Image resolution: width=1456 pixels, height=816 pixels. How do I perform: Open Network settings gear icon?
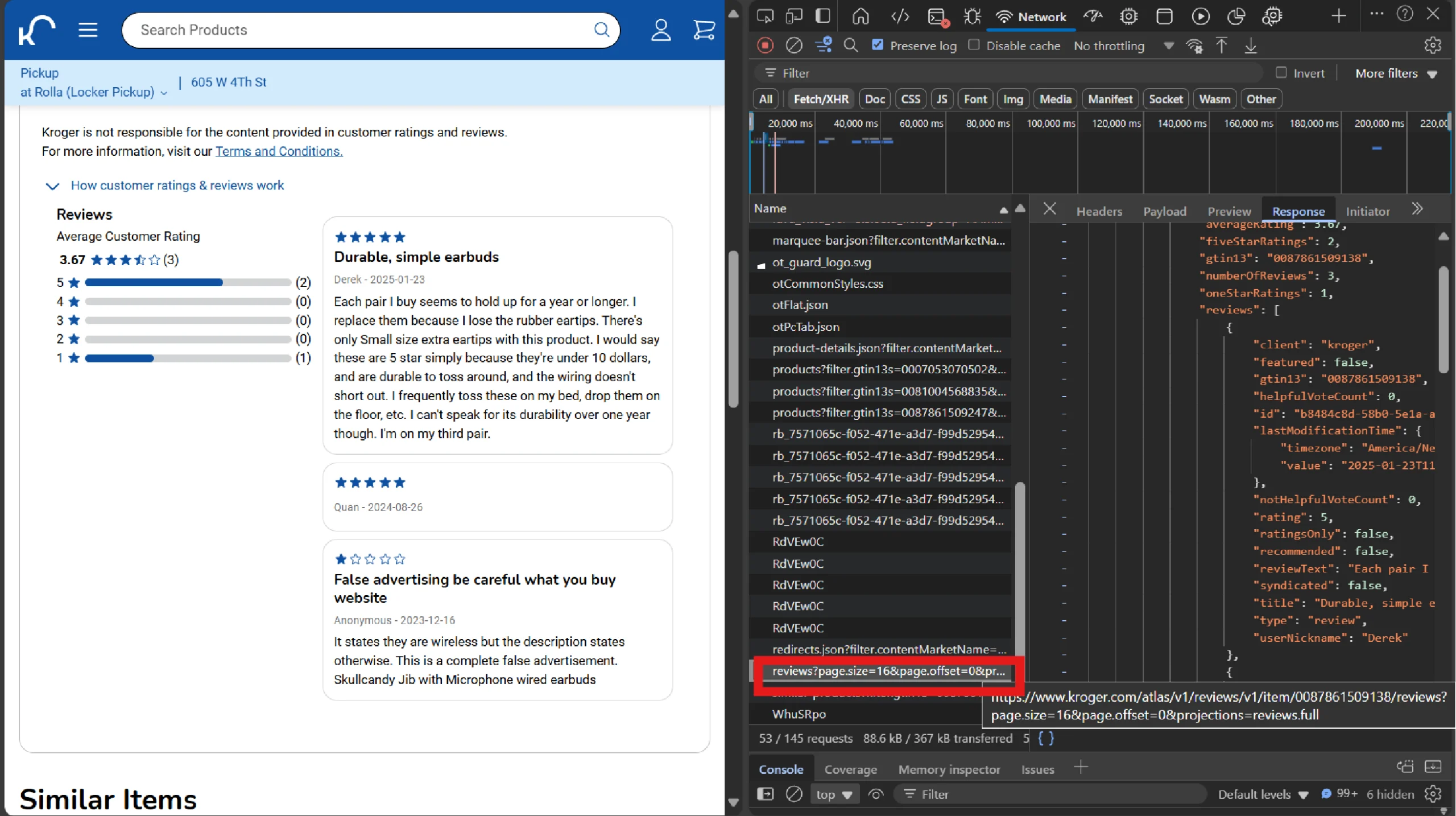1433,45
